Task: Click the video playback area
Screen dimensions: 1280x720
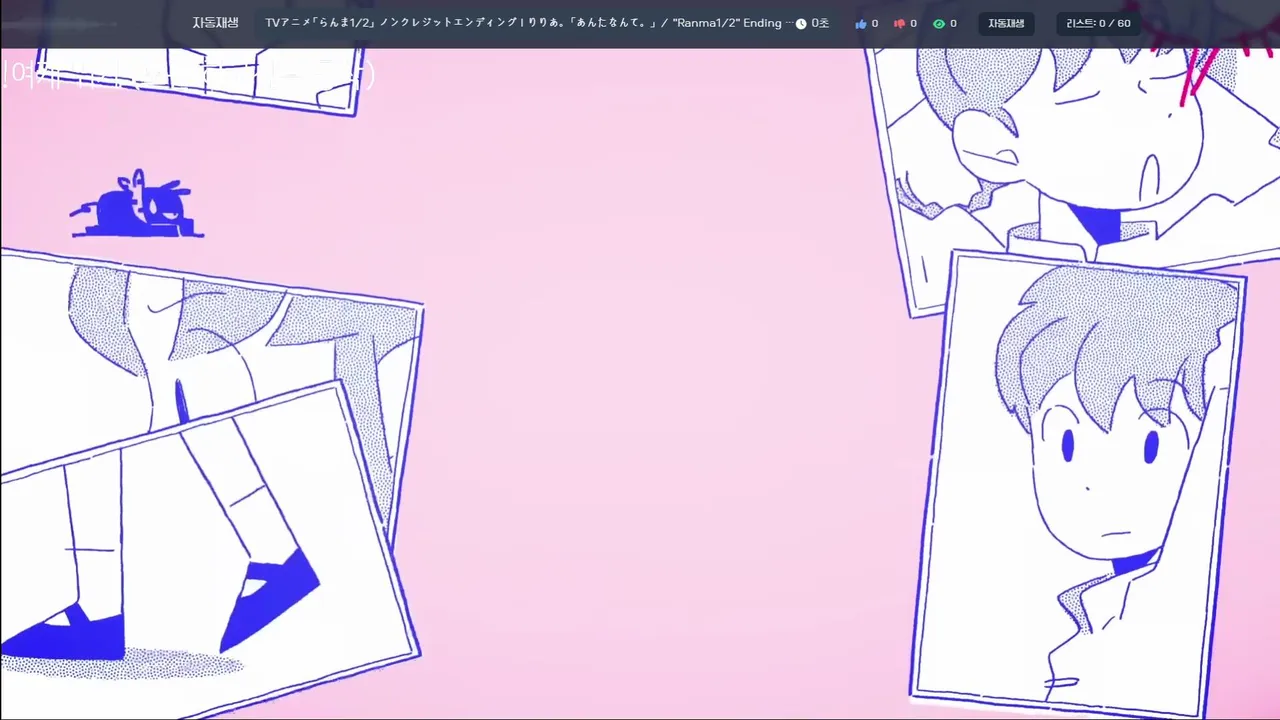Action: tap(640, 384)
